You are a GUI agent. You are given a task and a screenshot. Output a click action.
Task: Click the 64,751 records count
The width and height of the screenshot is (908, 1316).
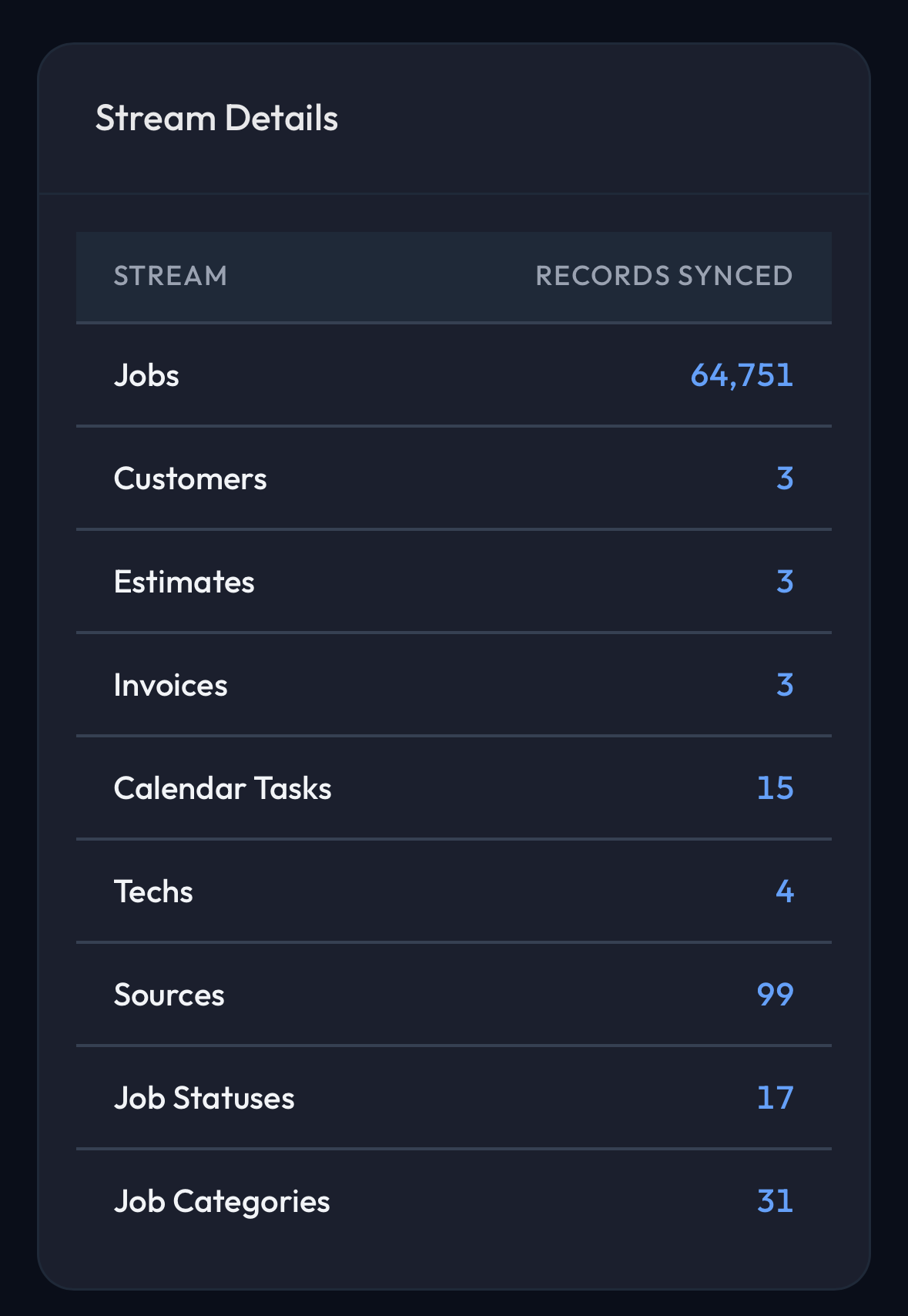[x=742, y=375]
